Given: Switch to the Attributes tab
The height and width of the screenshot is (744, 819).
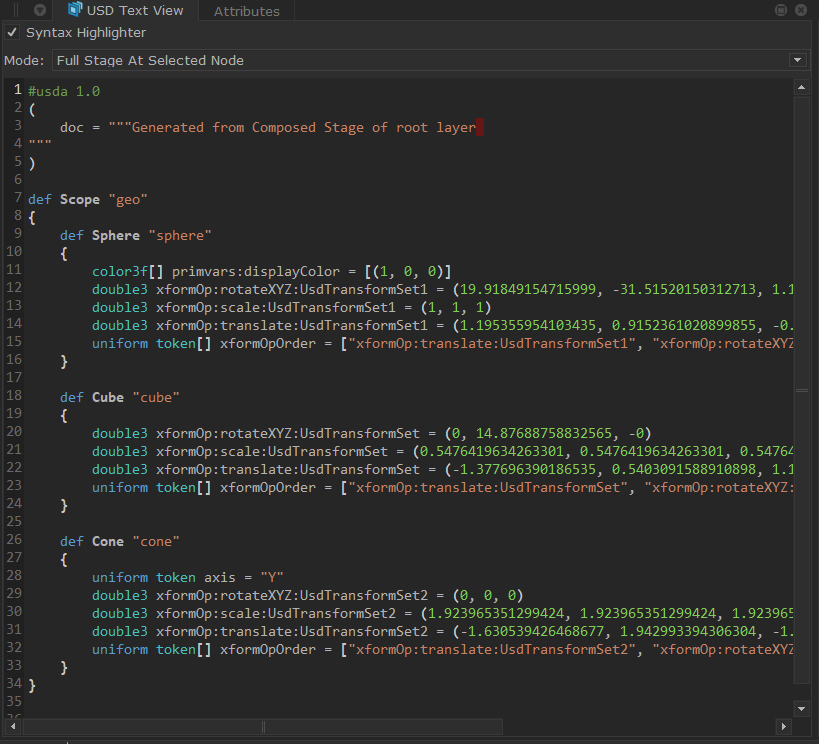Looking at the screenshot, I should [x=247, y=11].
